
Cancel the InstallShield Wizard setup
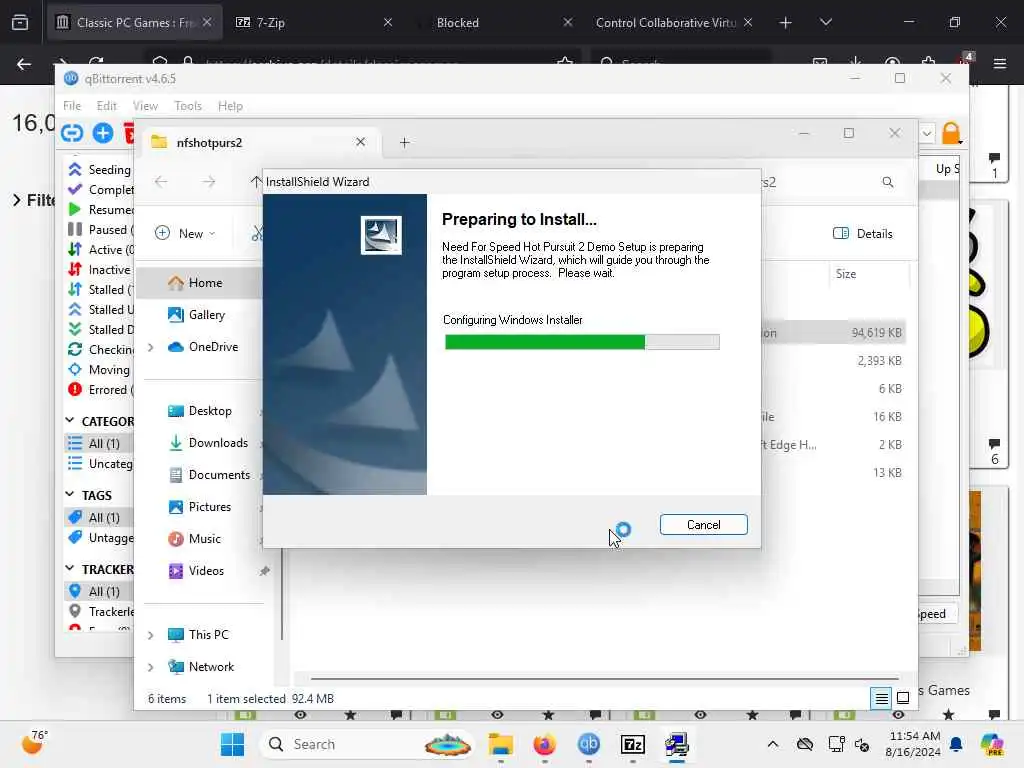[x=703, y=524]
